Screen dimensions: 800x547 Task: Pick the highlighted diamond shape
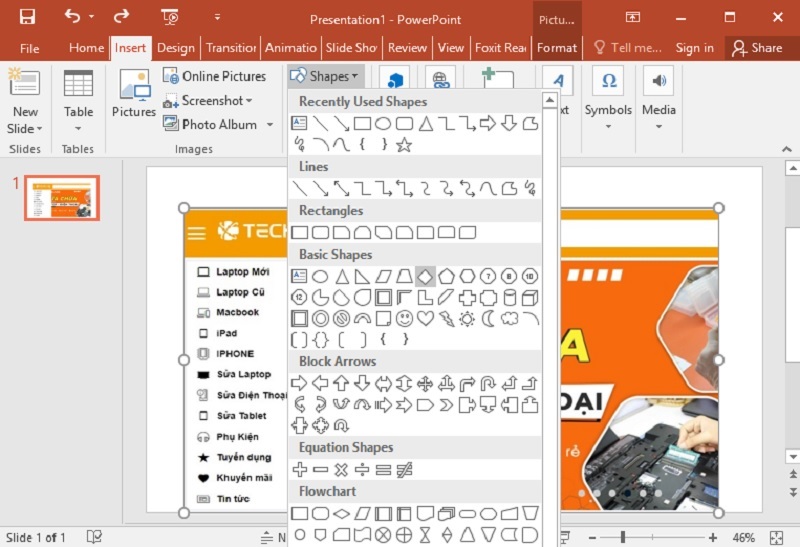[425, 276]
